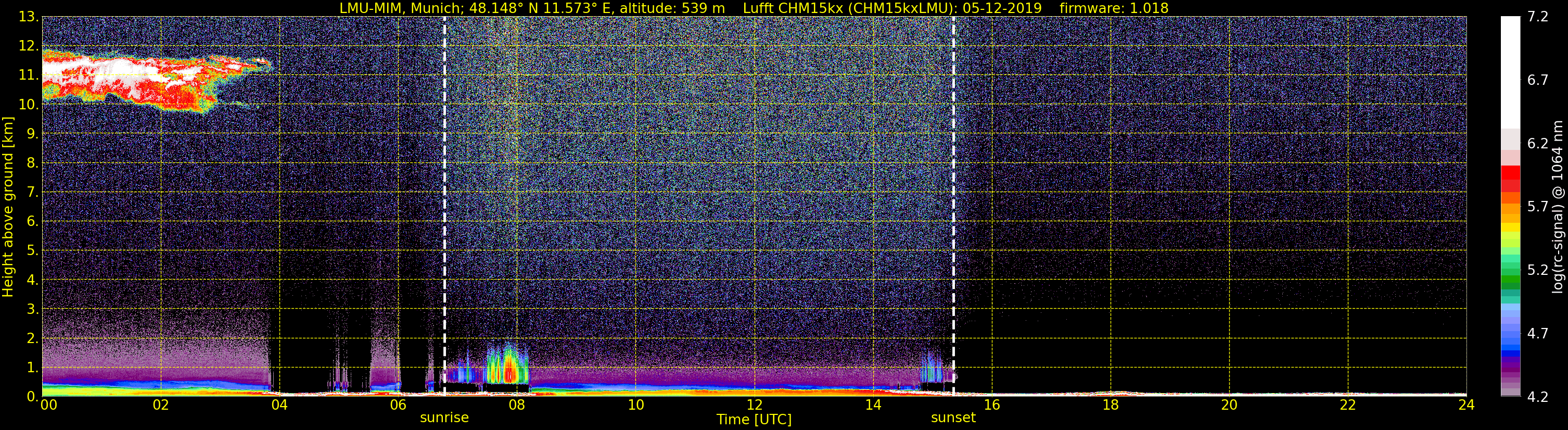
Task: Click the white top section of the colorbar
Action: (x=1510, y=72)
